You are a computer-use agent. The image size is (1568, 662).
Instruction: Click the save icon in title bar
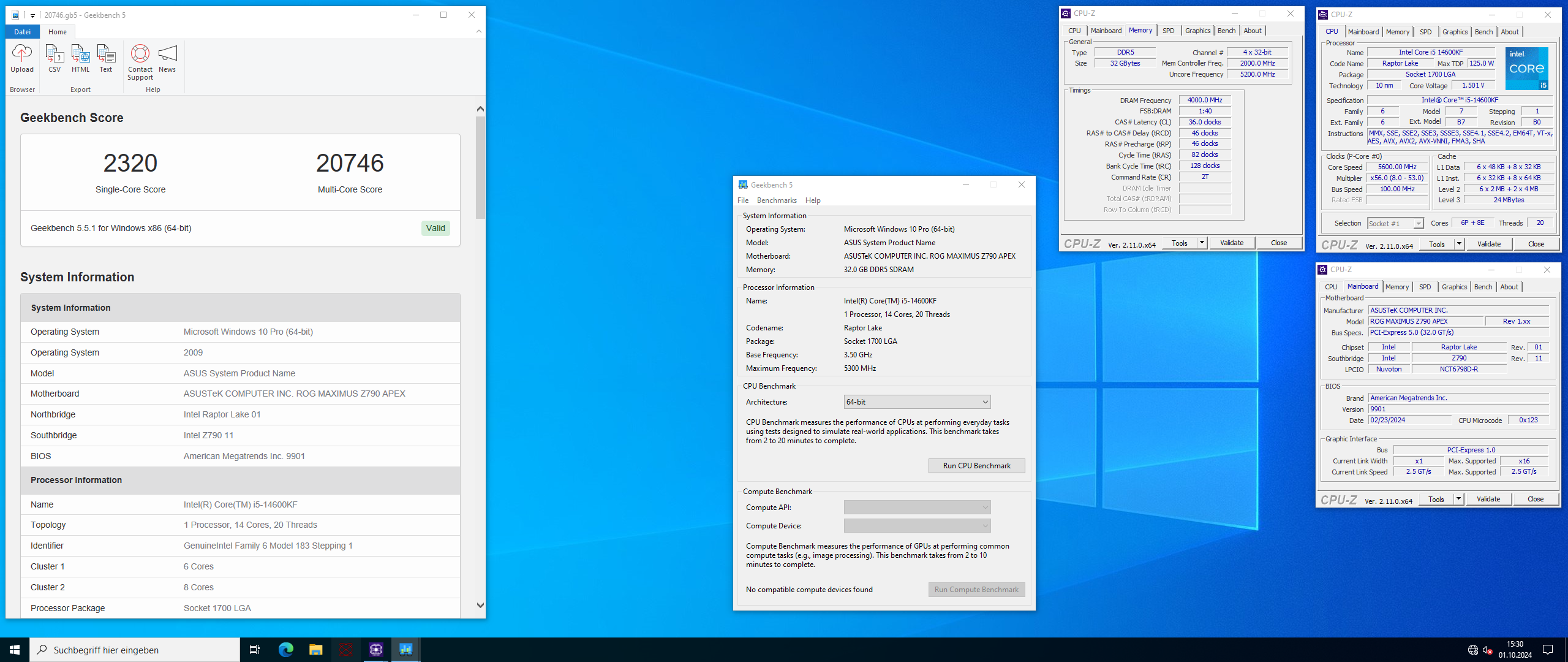tap(15, 15)
